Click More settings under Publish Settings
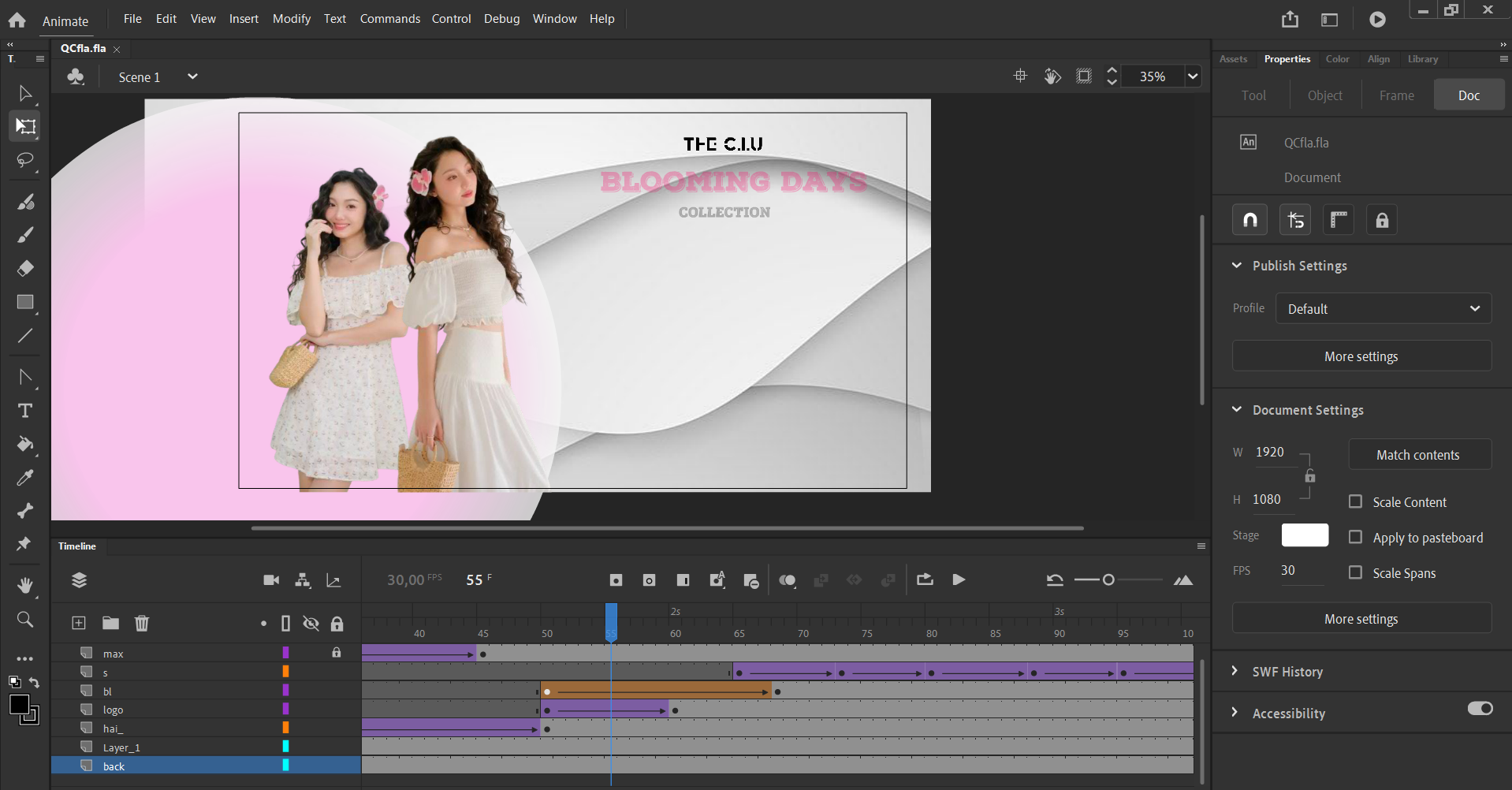The image size is (1512, 790). coord(1361,356)
